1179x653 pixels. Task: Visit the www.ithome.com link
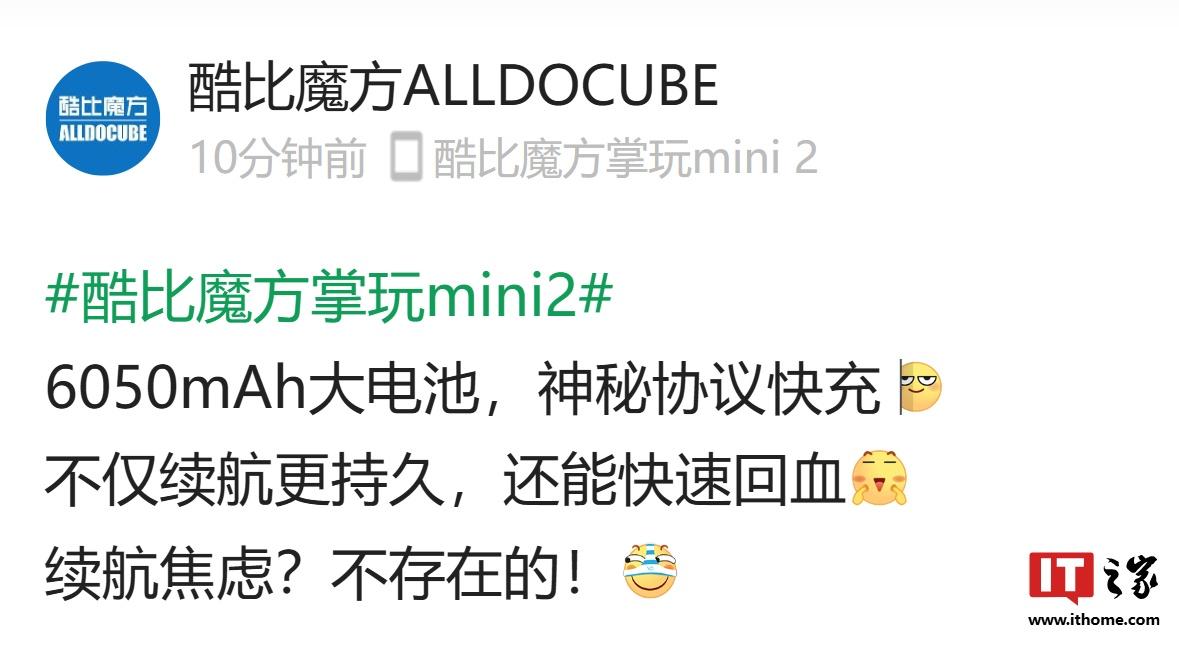coord(1094,620)
